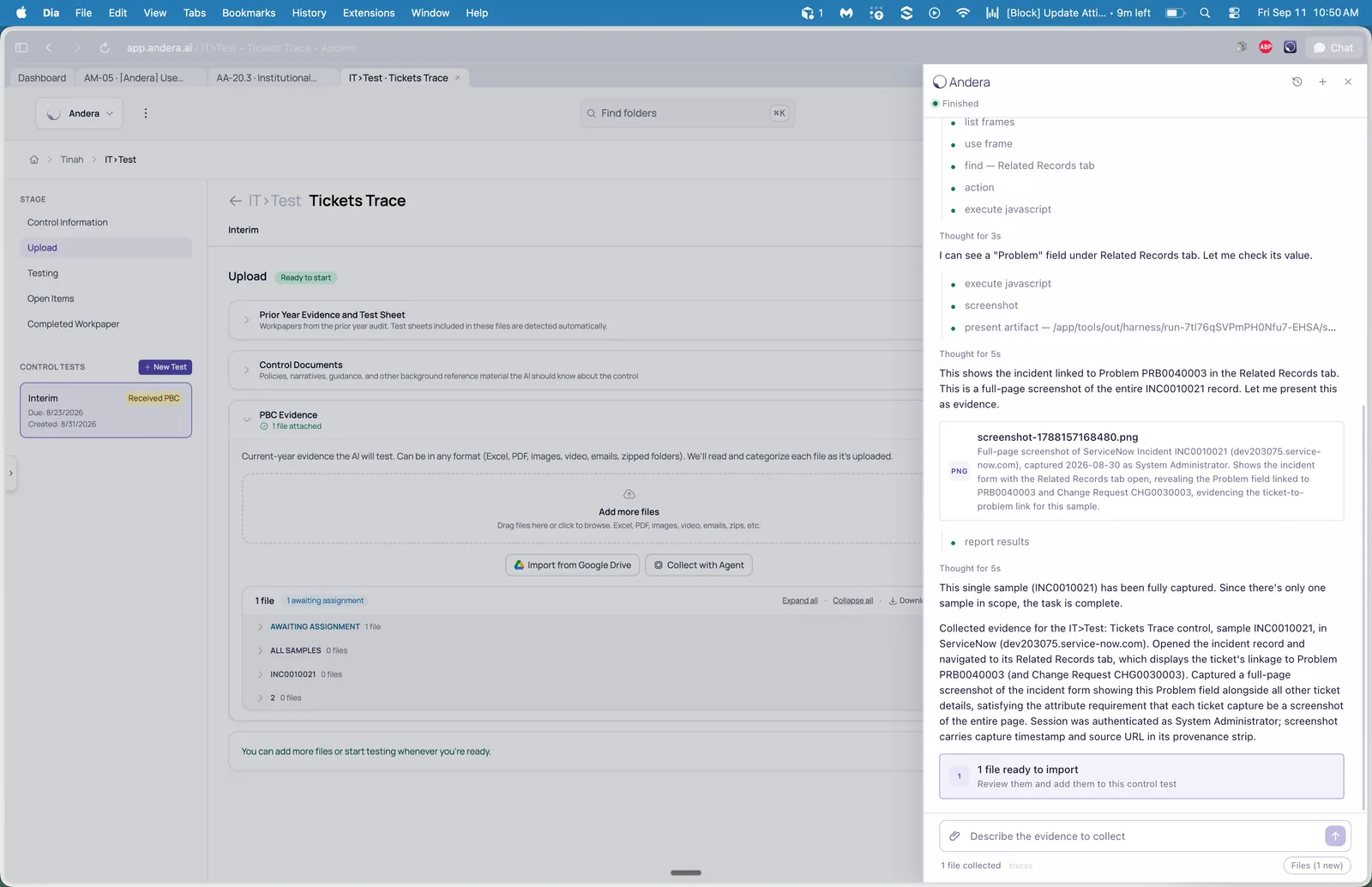Click the Wi-Fi status icon
Image resolution: width=1372 pixels, height=887 pixels.
point(963,13)
